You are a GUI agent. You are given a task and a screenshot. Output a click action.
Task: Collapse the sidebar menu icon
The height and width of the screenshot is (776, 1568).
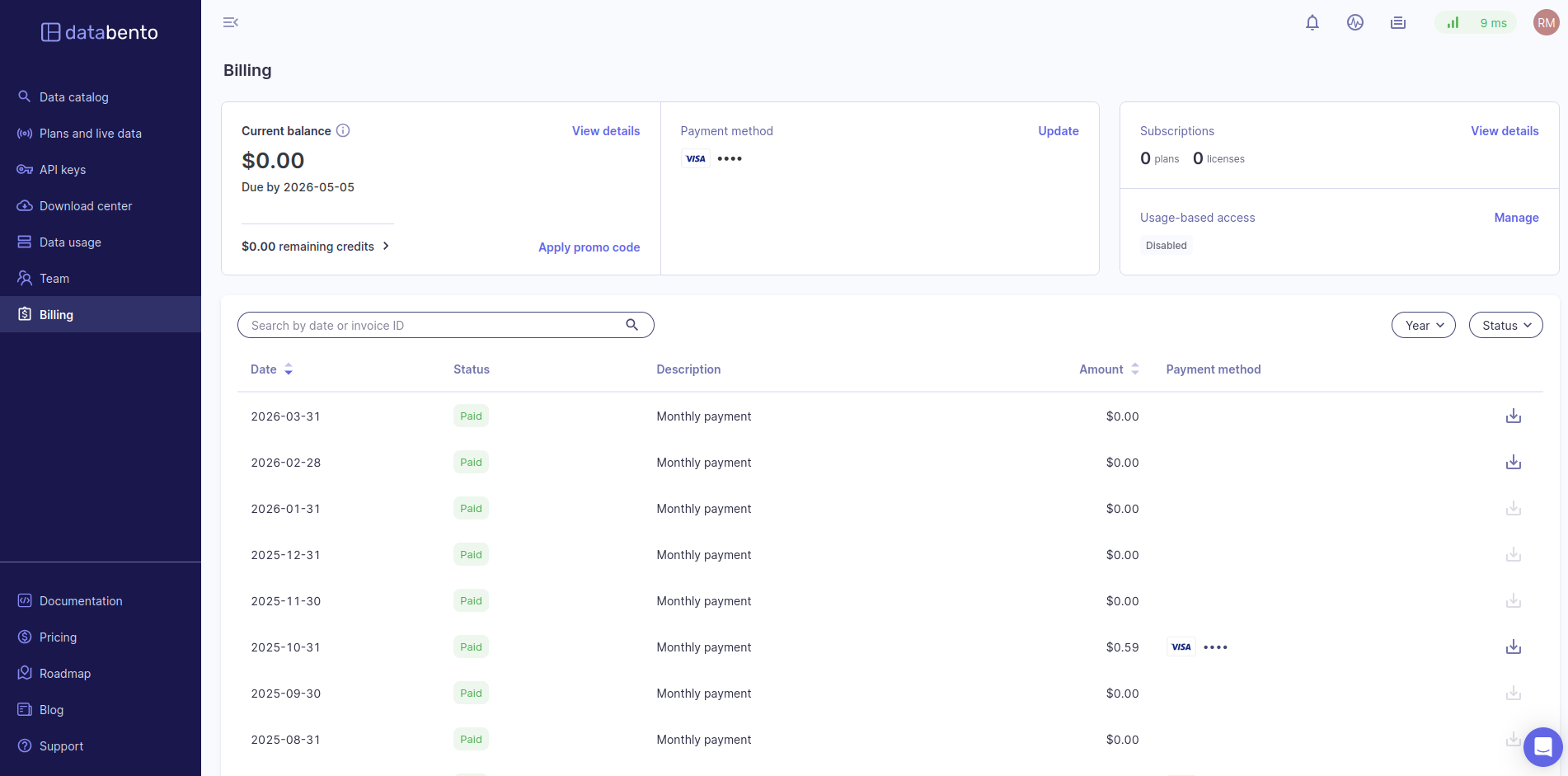coord(231,22)
